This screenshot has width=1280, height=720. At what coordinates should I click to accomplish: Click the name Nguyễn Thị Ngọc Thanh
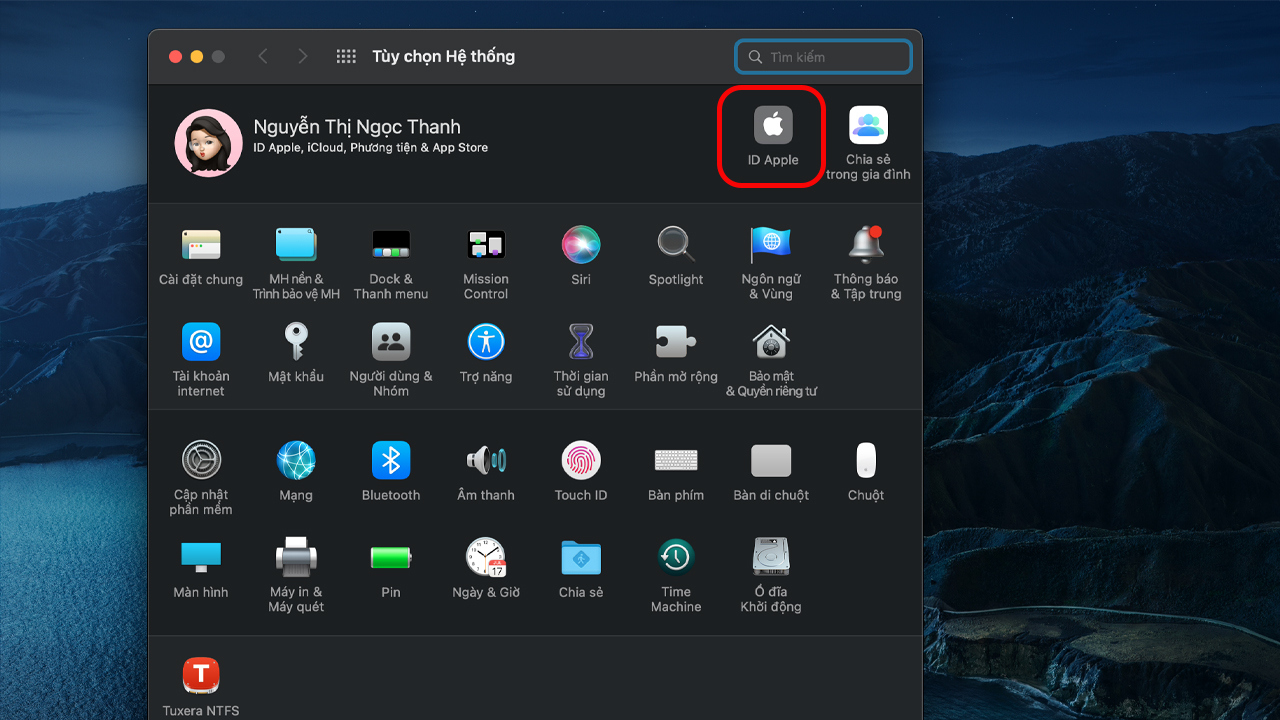coord(357,127)
